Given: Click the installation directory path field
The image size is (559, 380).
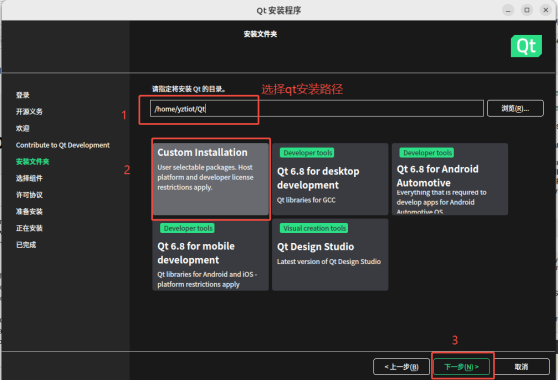Looking at the screenshot, I should pos(317,109).
